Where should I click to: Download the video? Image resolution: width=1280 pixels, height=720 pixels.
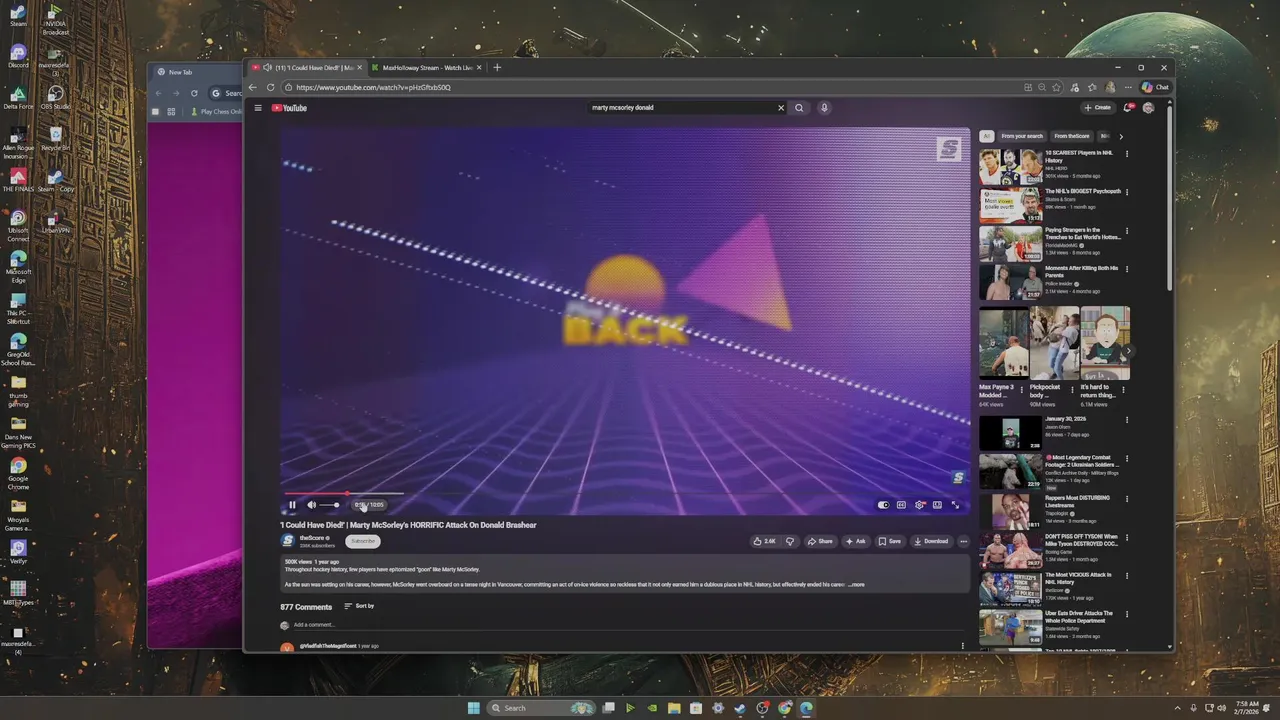point(931,541)
